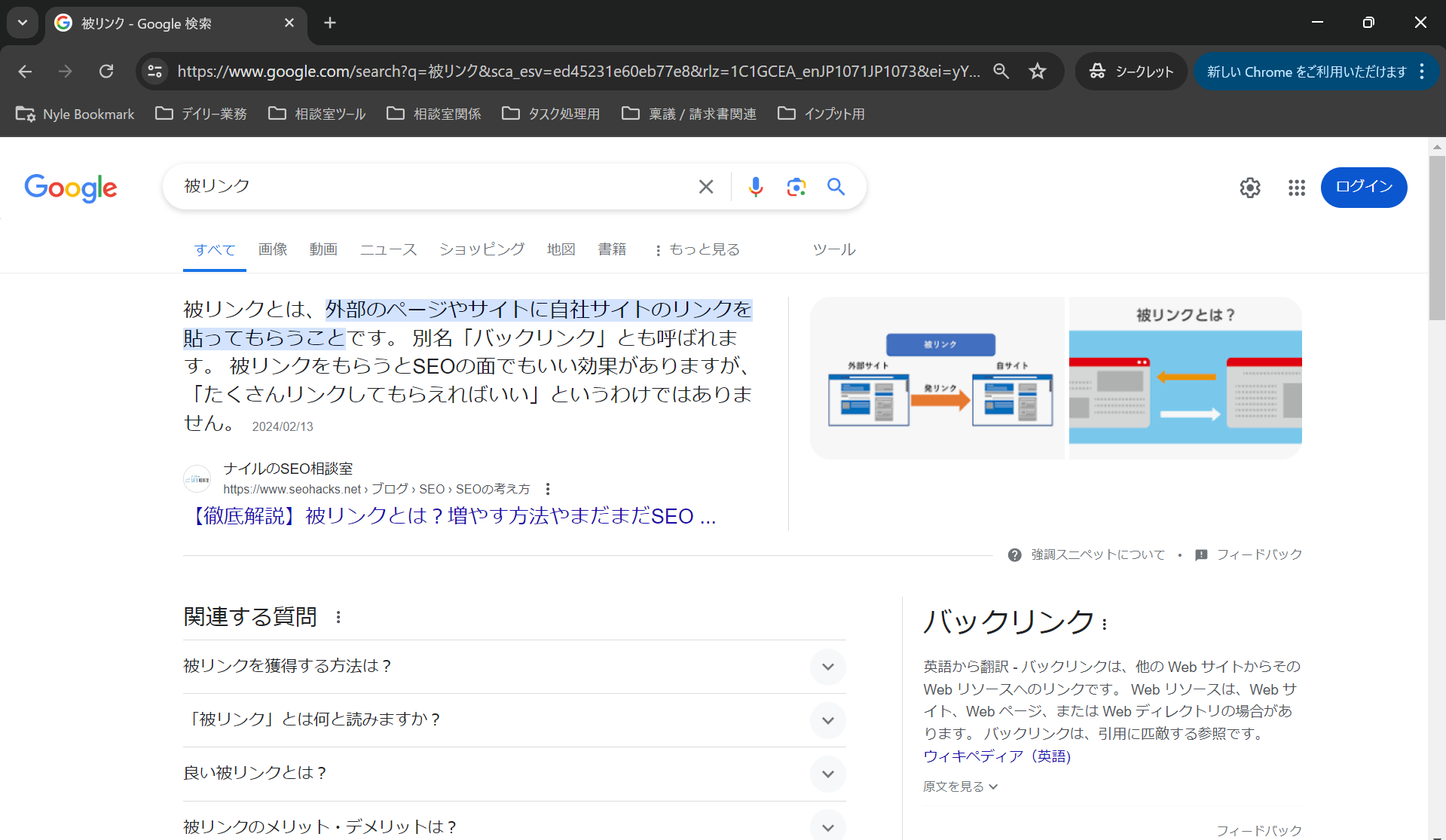Open options beside バックリンク panel title

(1105, 625)
